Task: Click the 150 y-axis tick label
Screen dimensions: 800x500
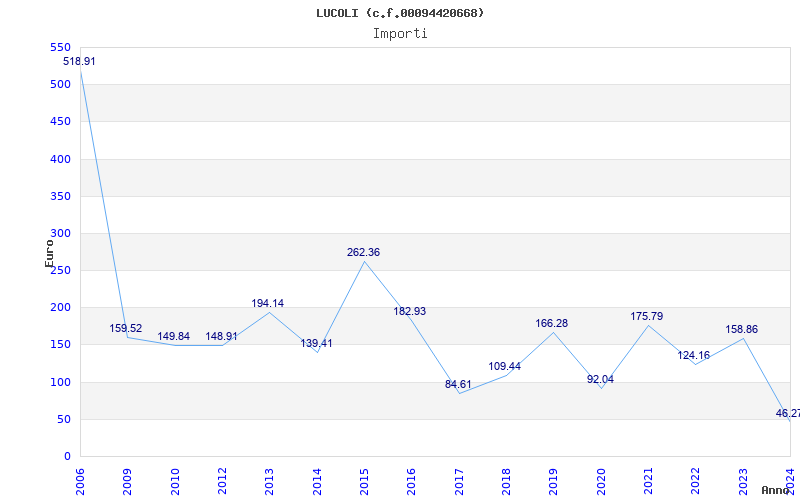Action: 60,345
